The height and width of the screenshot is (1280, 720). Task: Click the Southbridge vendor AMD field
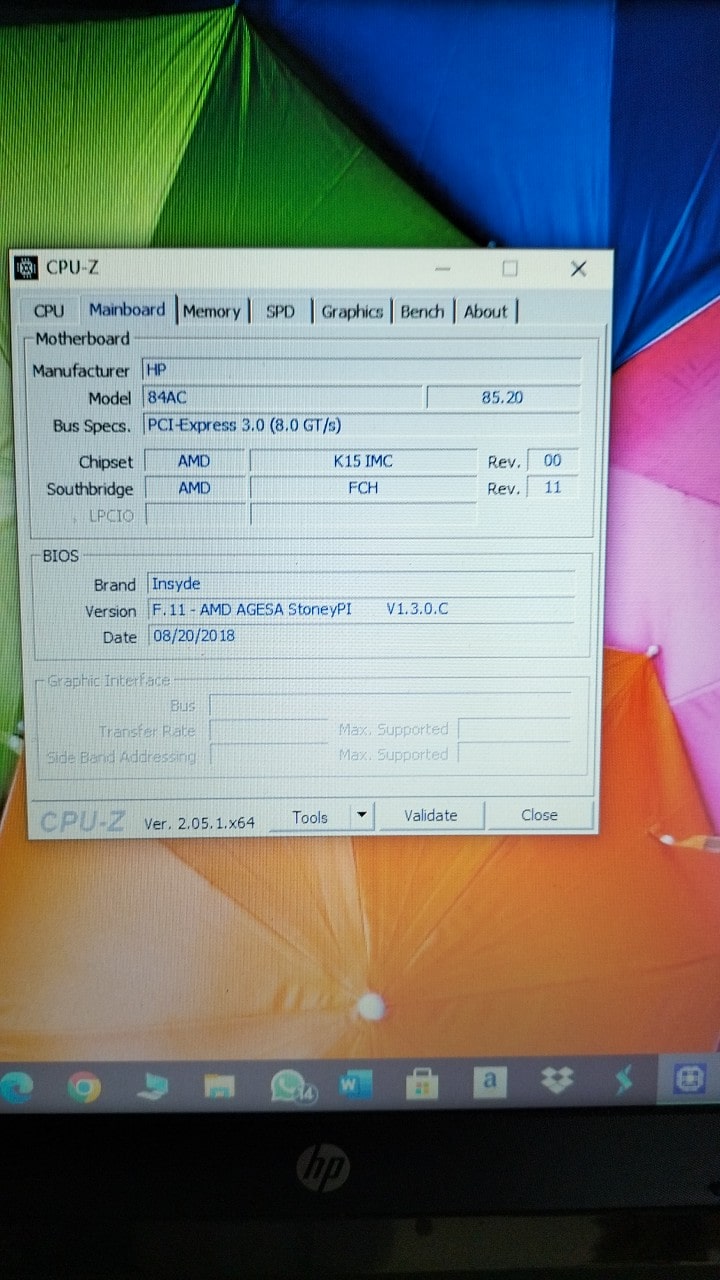point(195,488)
